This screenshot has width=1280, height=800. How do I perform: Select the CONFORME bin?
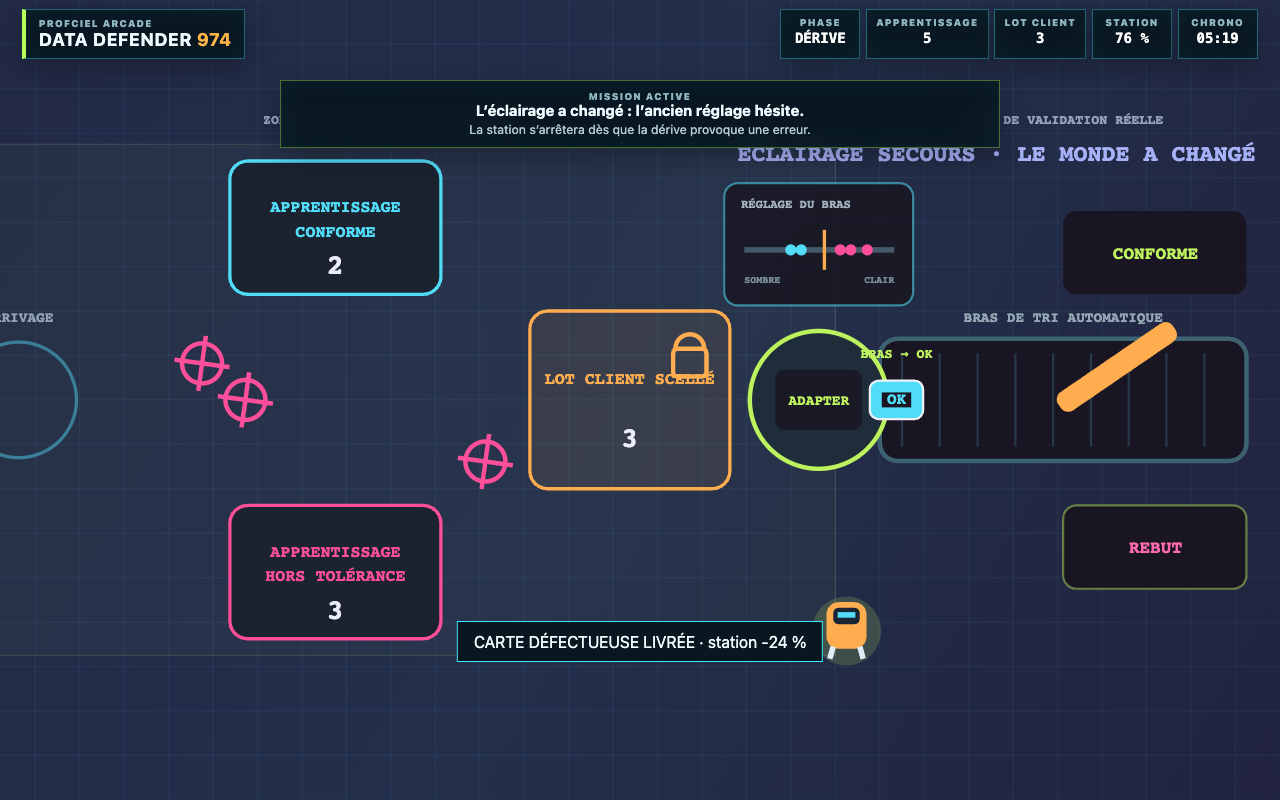coord(1155,253)
